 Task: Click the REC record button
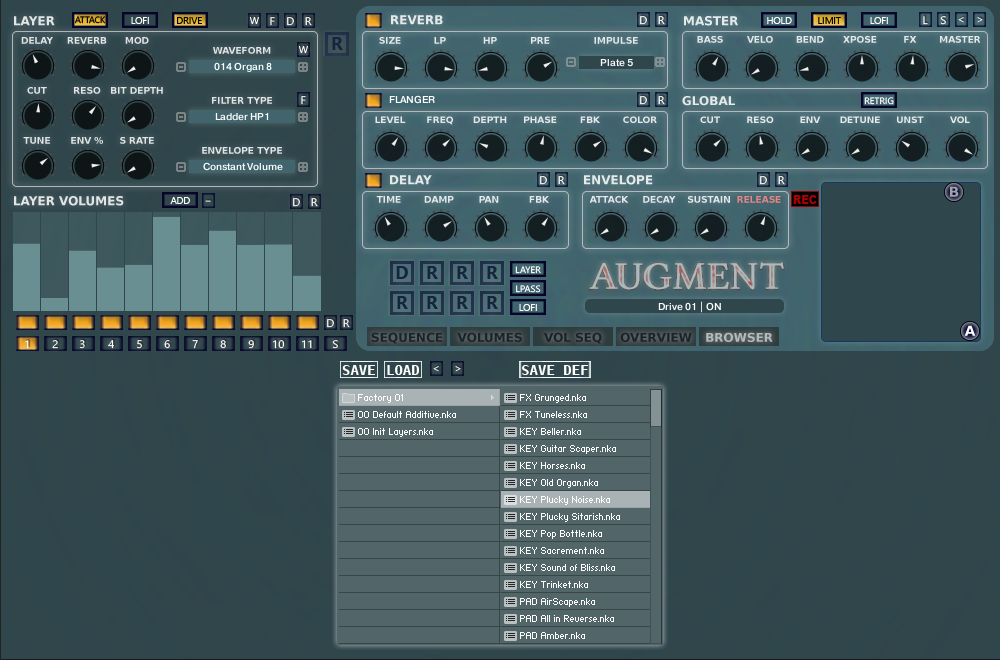tap(804, 200)
